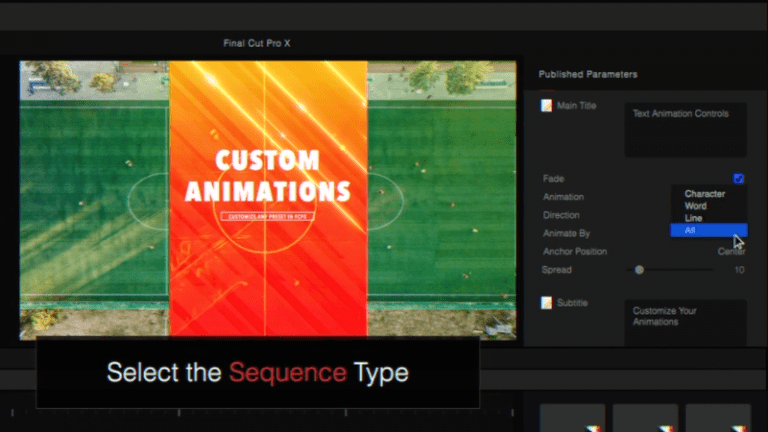Click the Direction parameter label
The image size is (768, 432).
561,215
